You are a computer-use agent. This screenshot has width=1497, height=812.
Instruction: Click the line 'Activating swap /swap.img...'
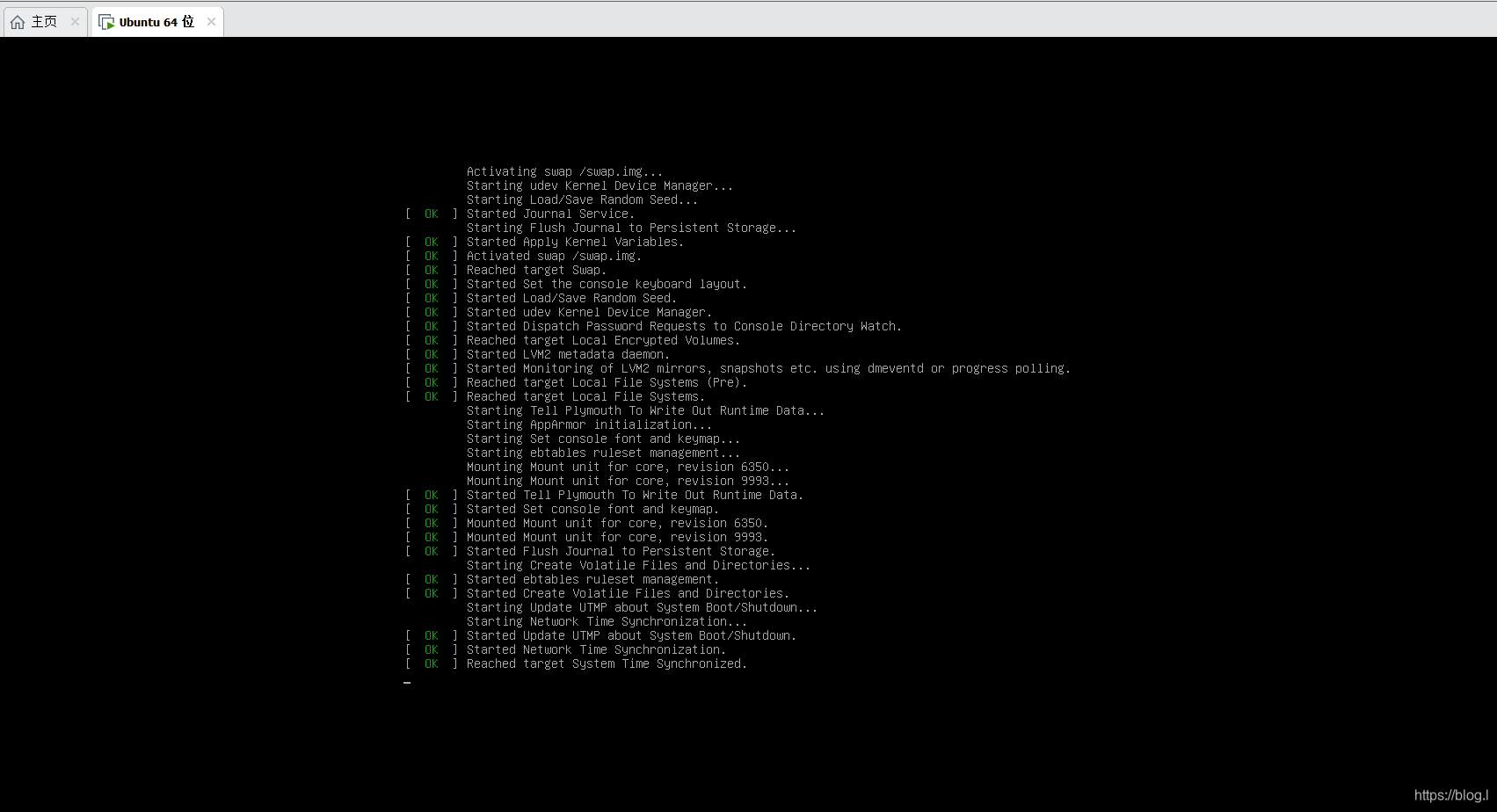pos(564,171)
